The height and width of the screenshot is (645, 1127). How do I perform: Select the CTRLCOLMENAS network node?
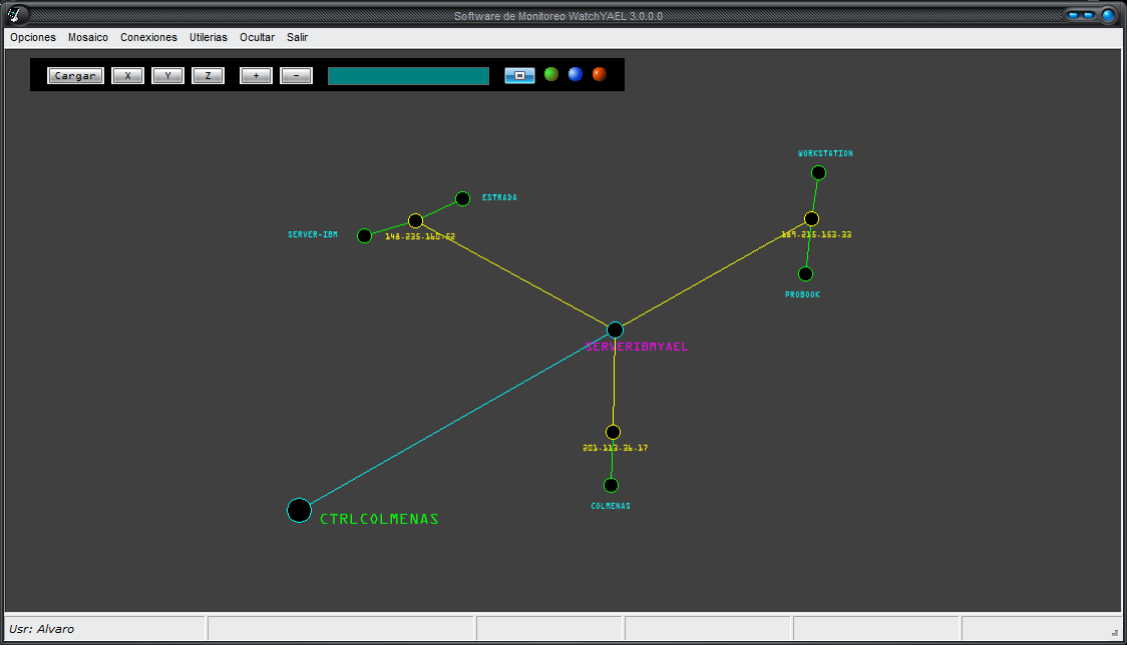[299, 510]
